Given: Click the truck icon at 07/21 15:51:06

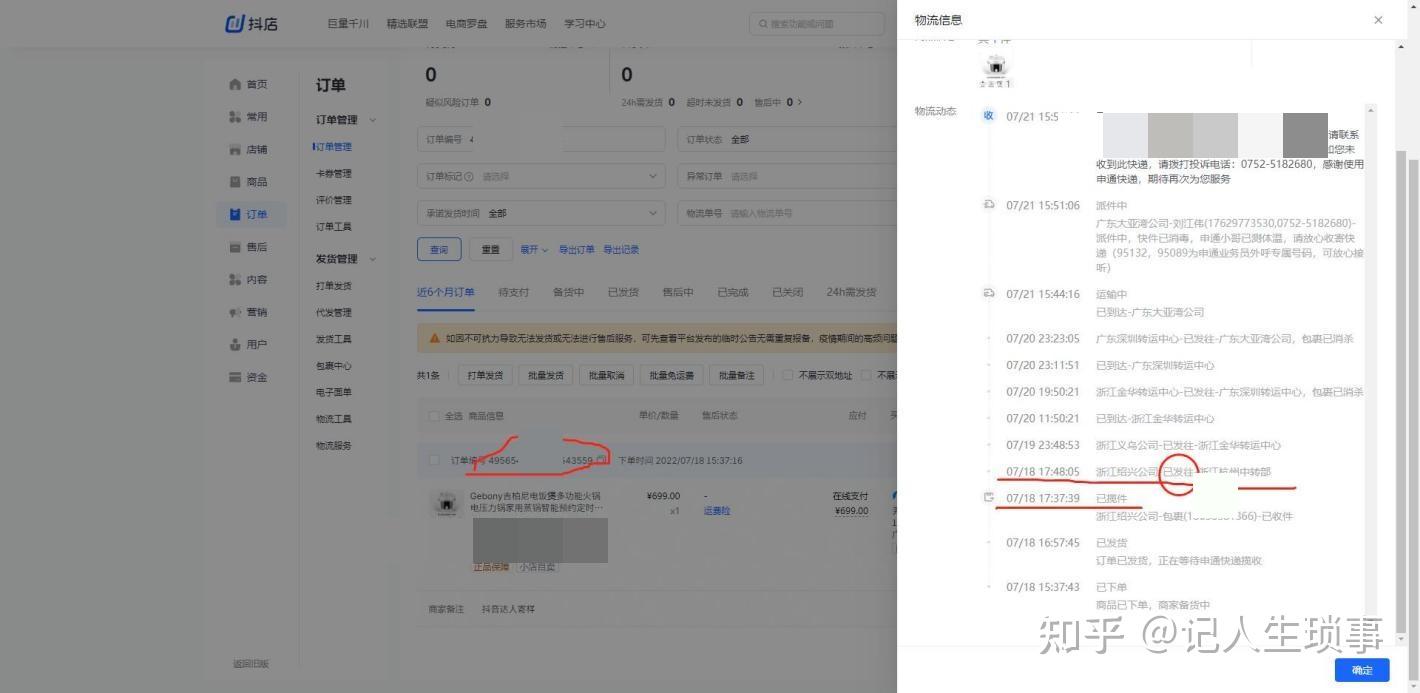Looking at the screenshot, I should coord(988,205).
